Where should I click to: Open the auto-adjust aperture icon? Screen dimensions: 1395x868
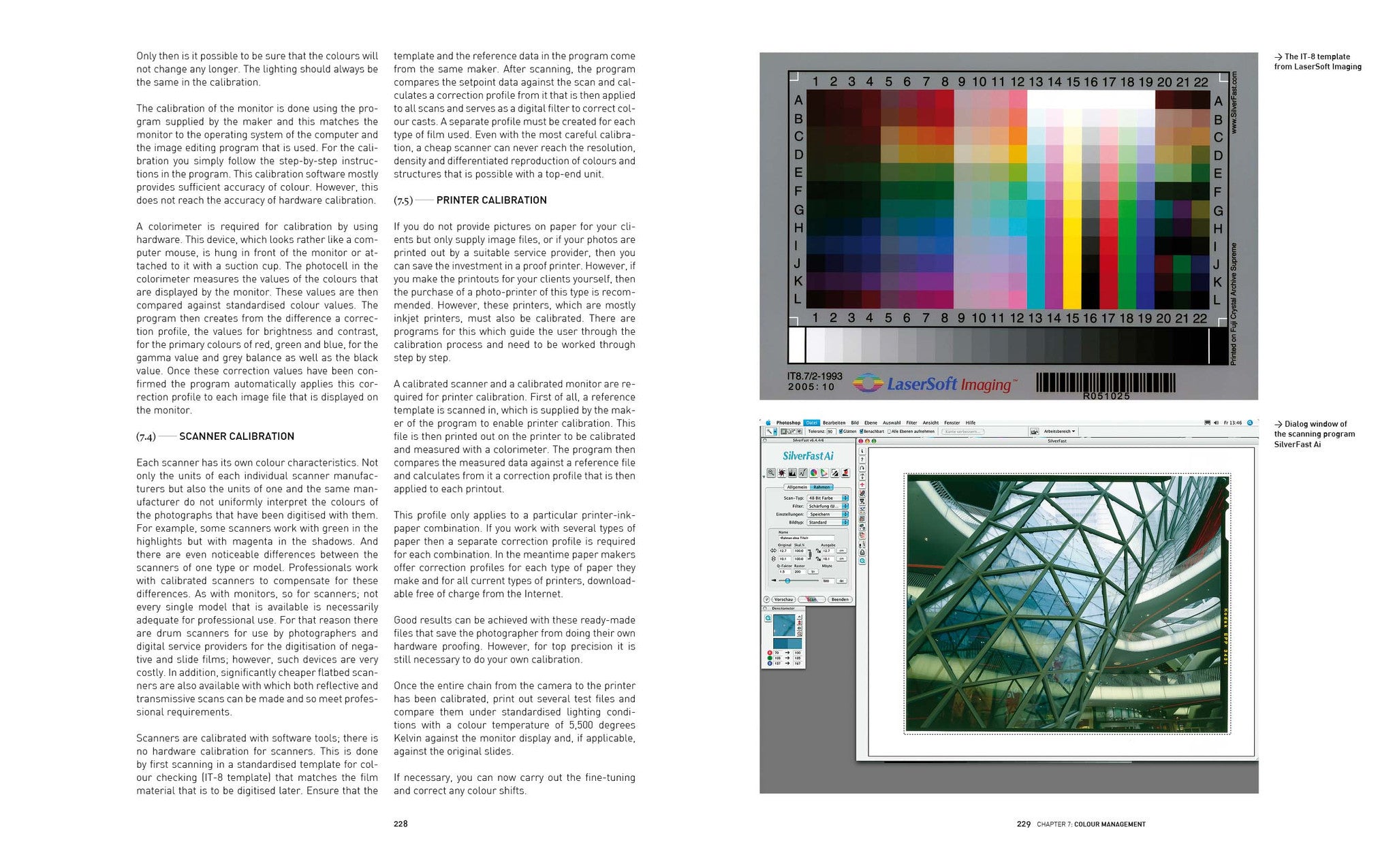[x=782, y=472]
